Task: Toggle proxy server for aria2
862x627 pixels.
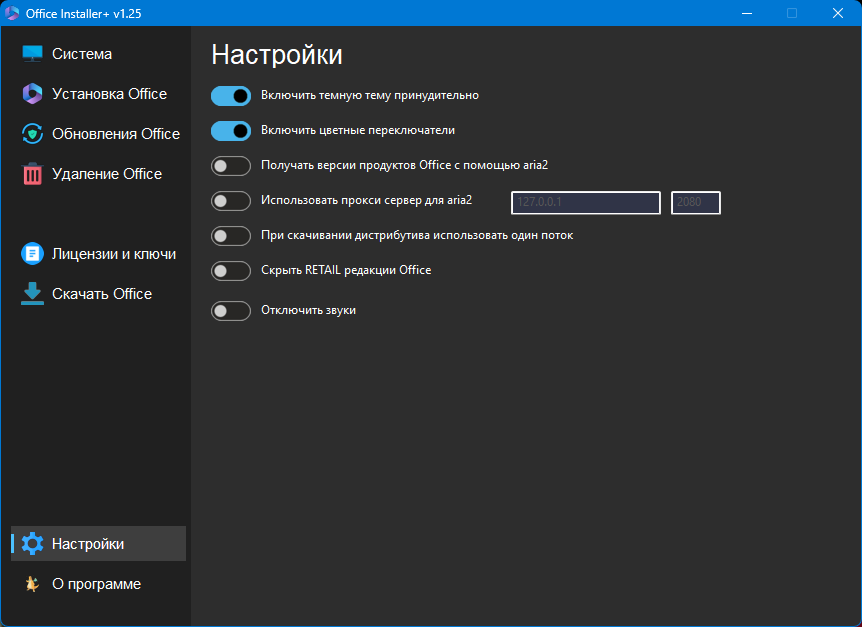Action: [x=231, y=201]
